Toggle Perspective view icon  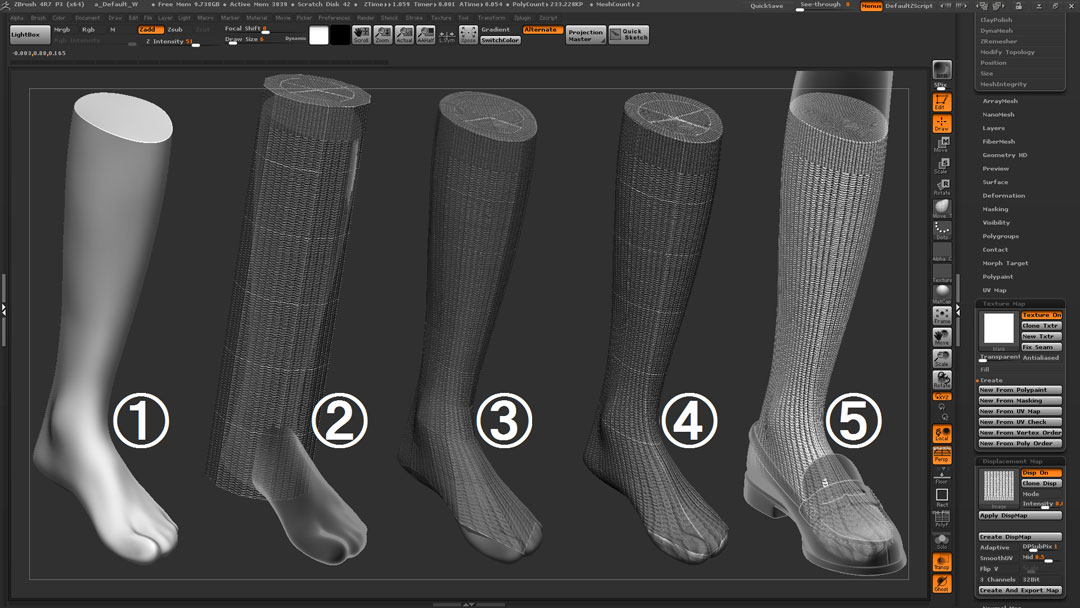942,454
